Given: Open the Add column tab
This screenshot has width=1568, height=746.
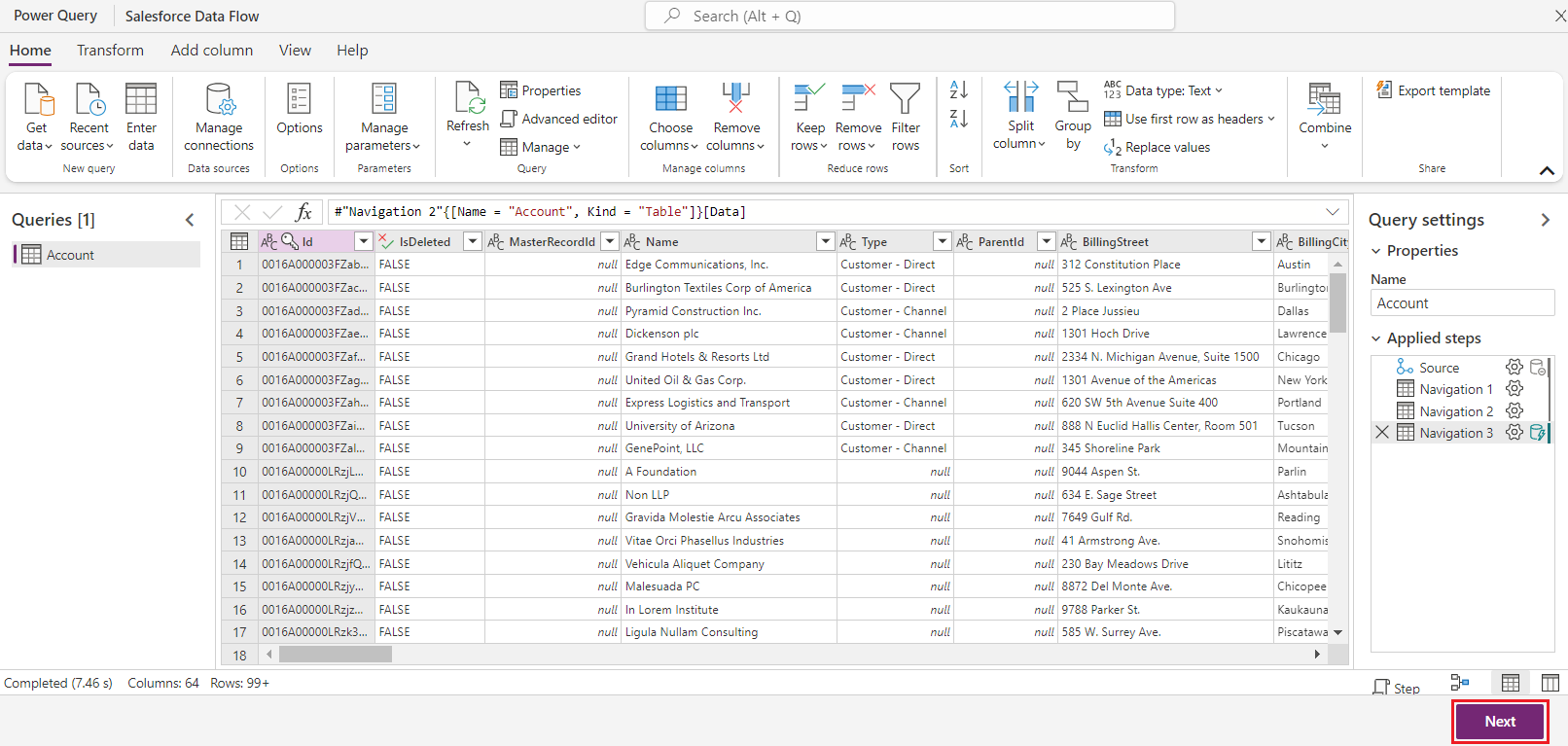Looking at the screenshot, I should pyautogui.click(x=212, y=51).
